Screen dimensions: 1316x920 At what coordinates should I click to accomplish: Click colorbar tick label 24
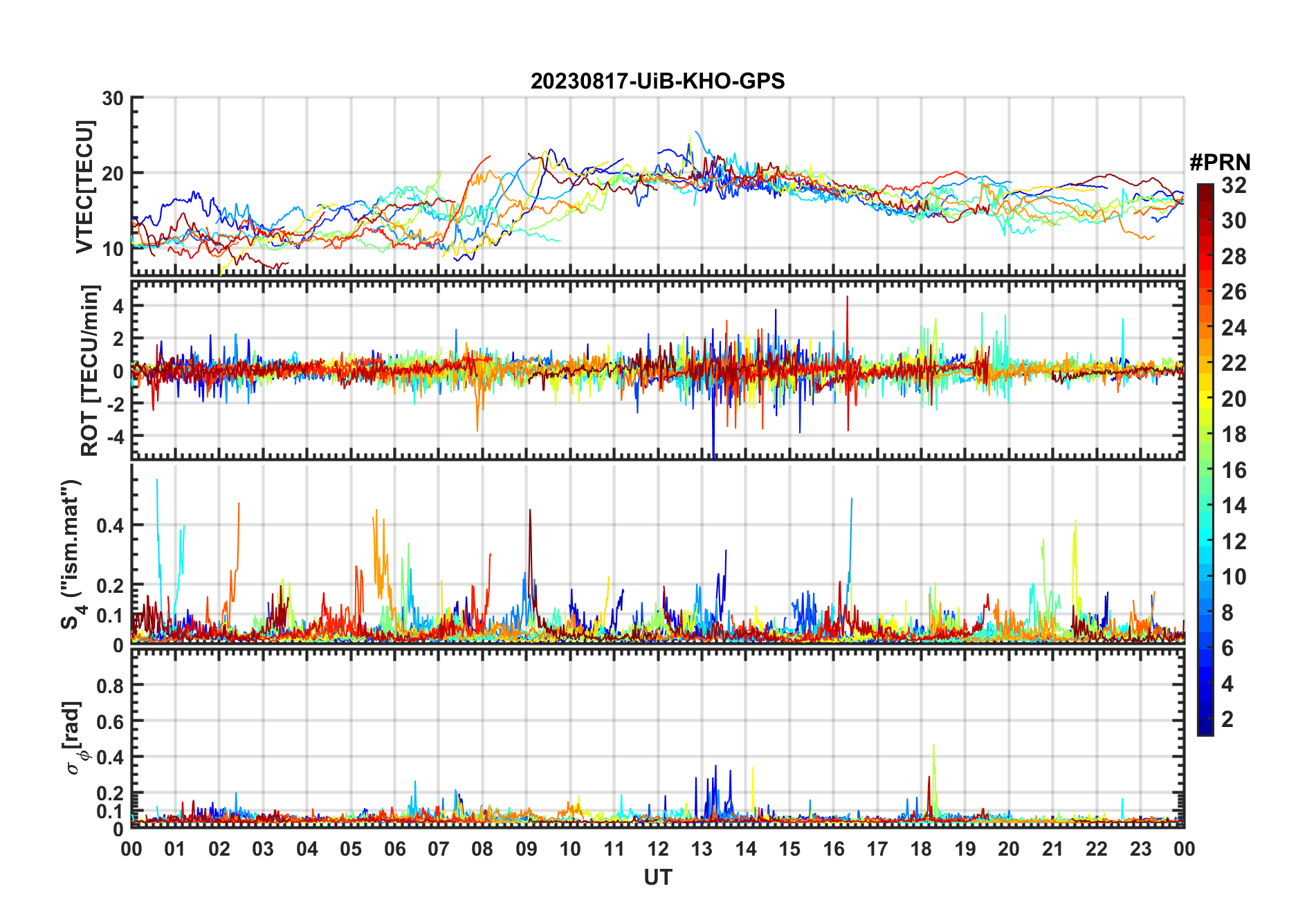pyautogui.click(x=1234, y=328)
